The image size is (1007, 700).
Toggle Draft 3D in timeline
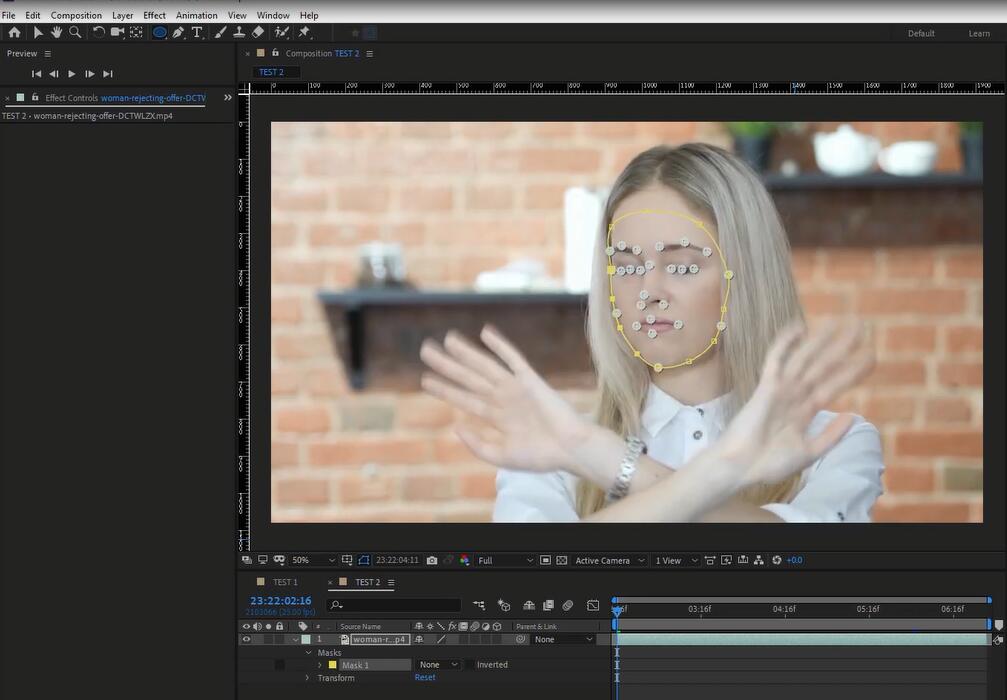click(x=504, y=605)
